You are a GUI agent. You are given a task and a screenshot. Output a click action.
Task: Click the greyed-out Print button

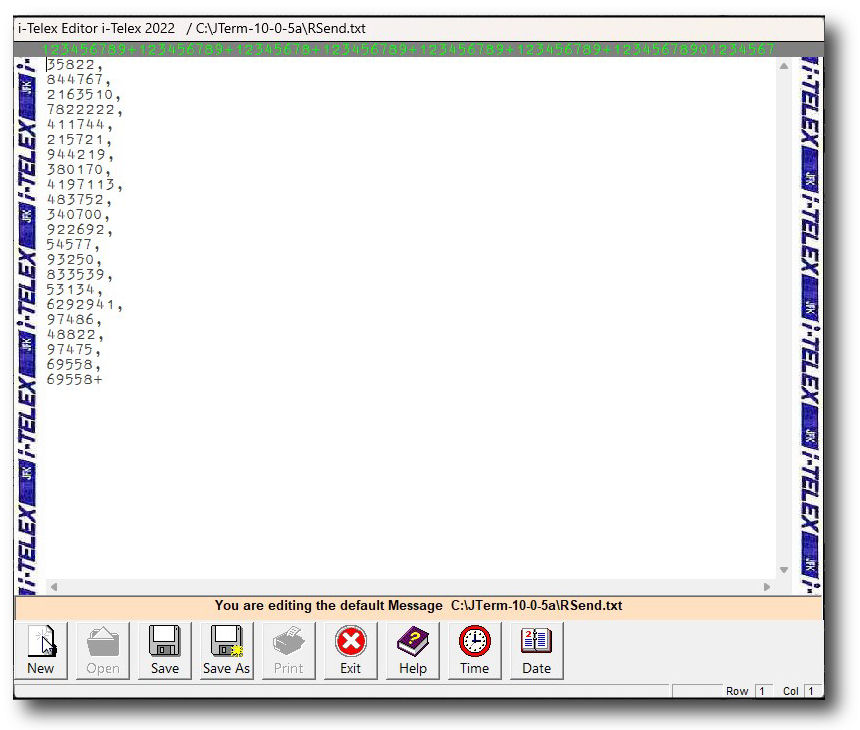(288, 650)
